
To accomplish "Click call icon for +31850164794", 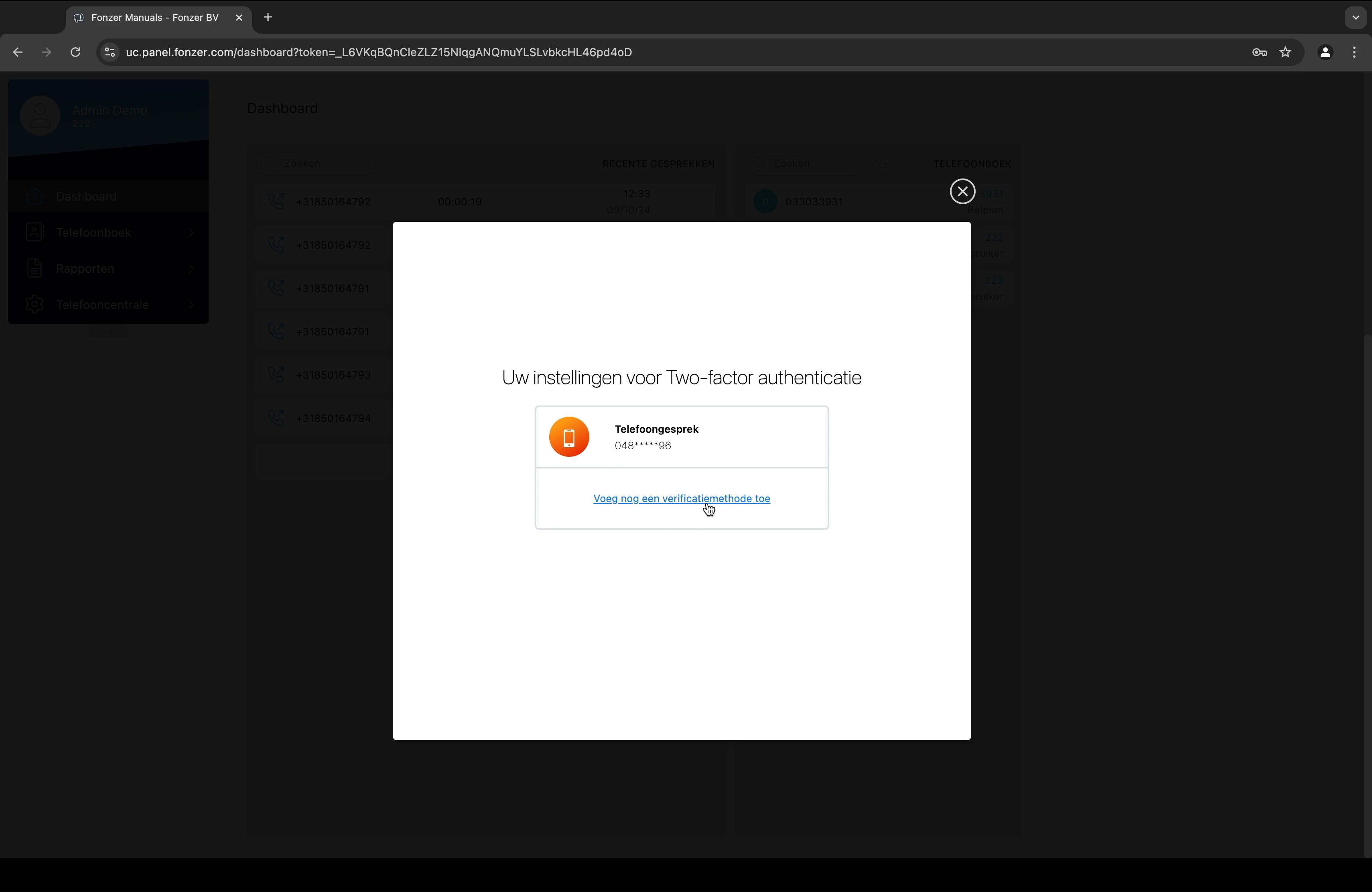I will [x=276, y=418].
